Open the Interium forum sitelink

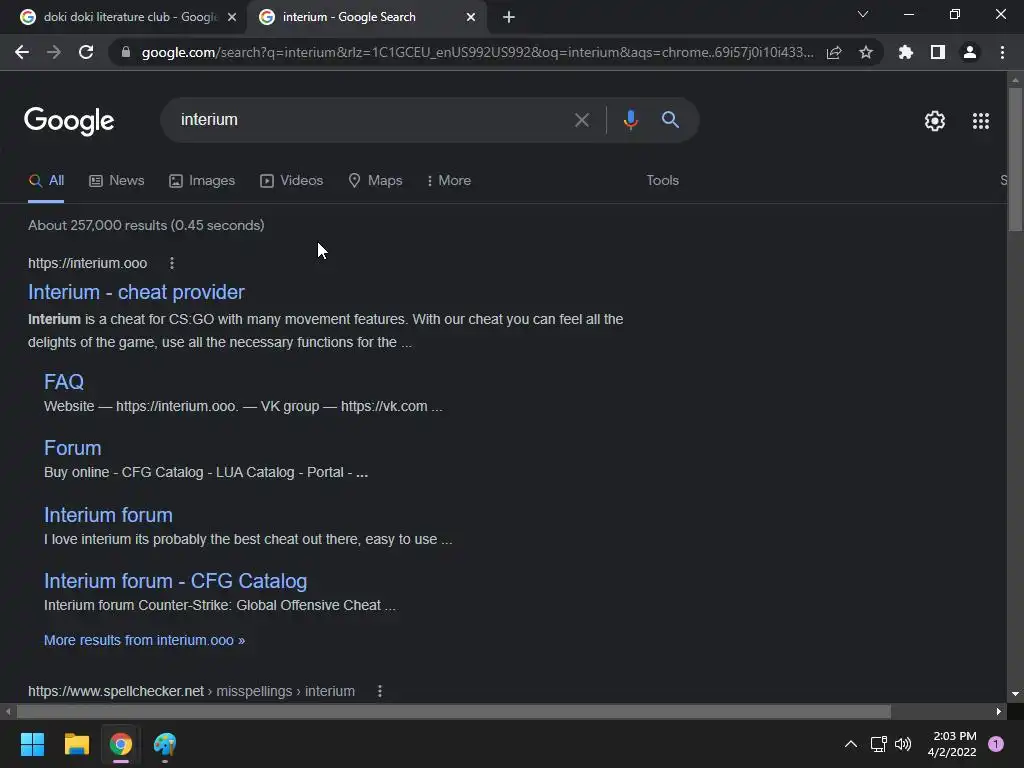(108, 515)
